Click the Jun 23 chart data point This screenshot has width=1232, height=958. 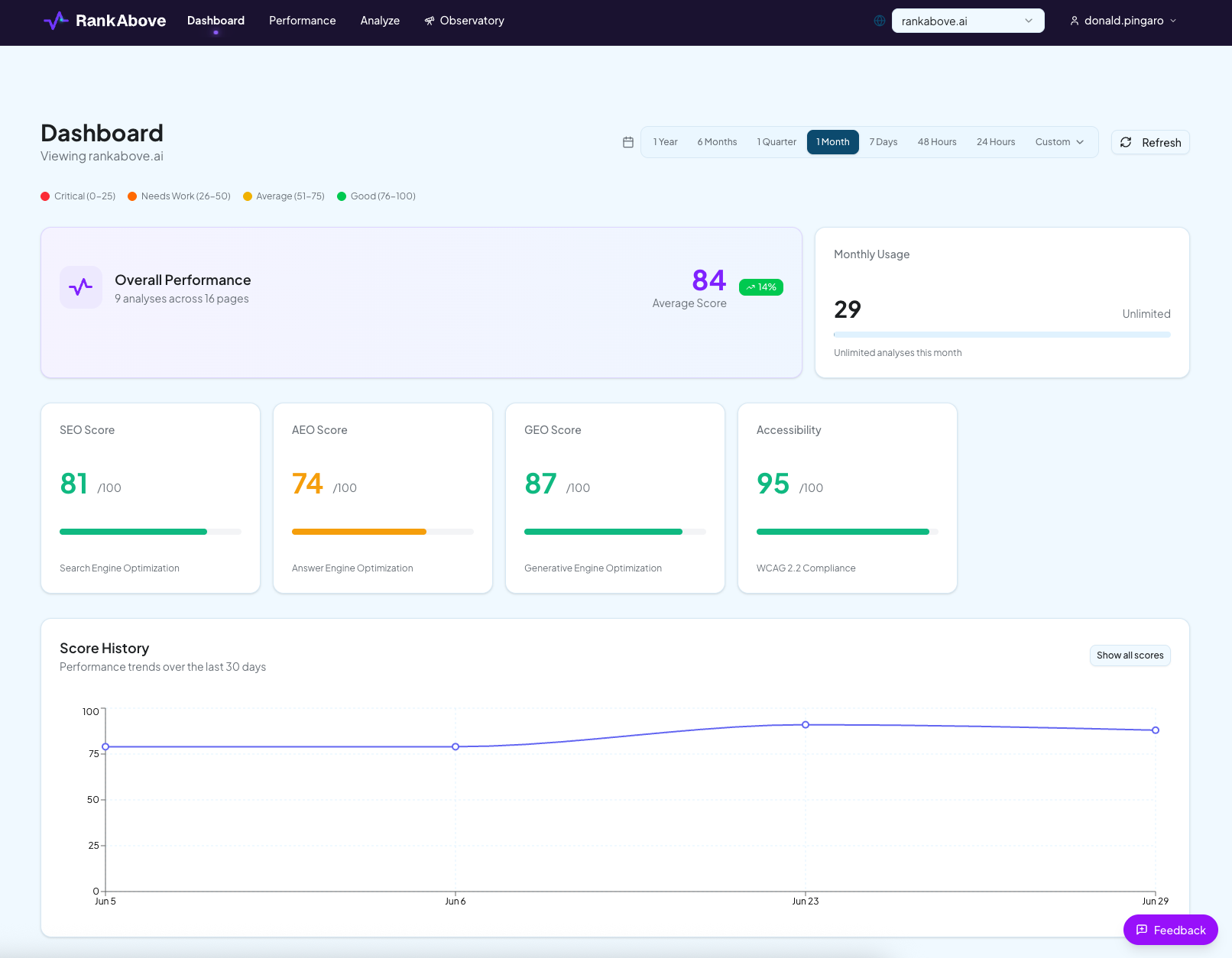click(x=806, y=725)
